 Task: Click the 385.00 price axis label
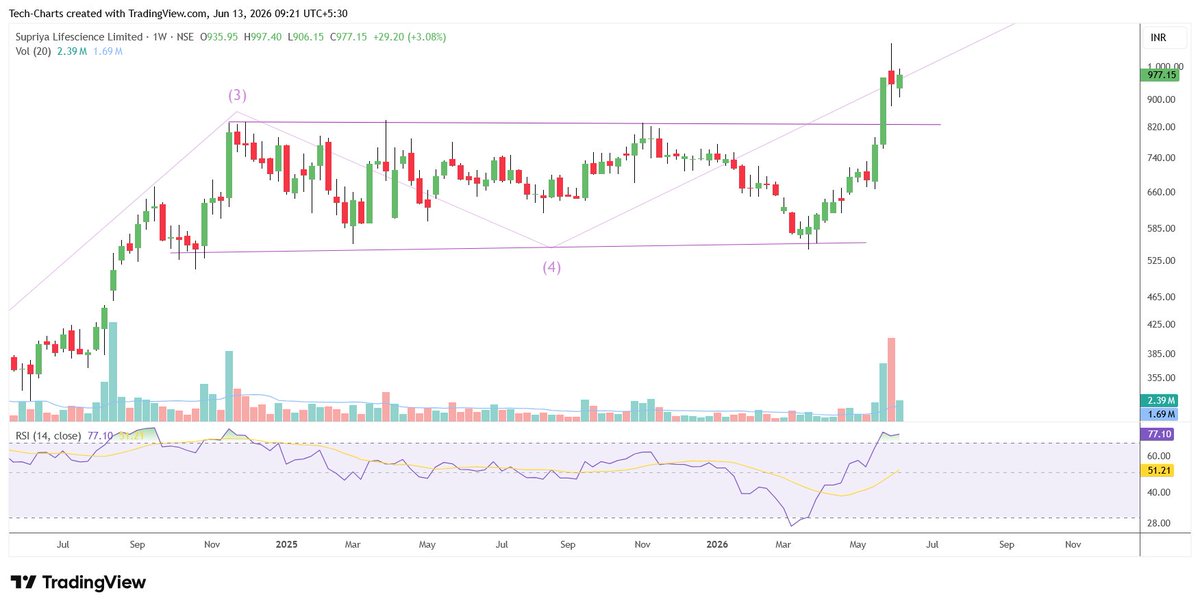tap(1160, 355)
